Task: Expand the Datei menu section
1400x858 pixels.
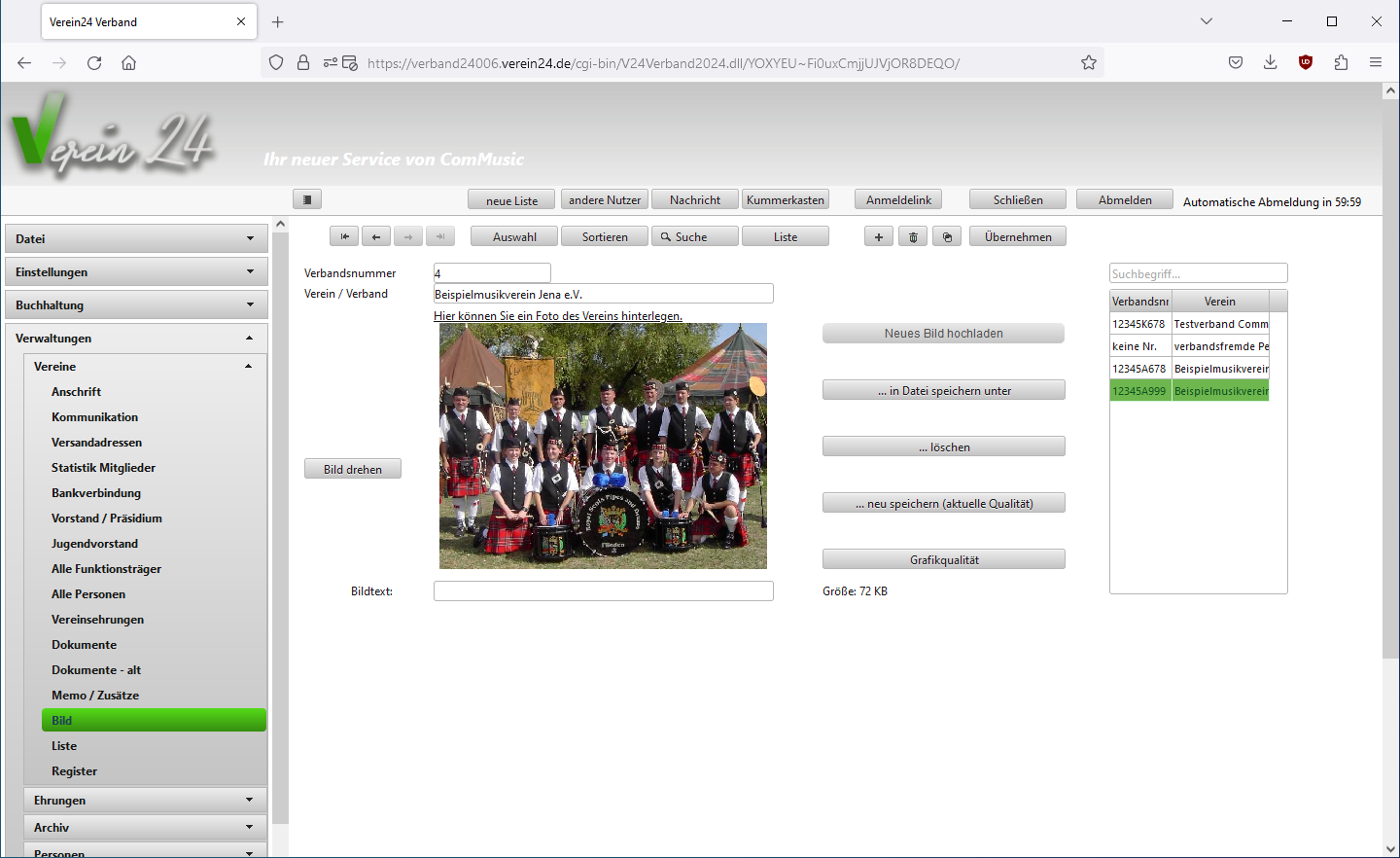Action: tap(136, 238)
